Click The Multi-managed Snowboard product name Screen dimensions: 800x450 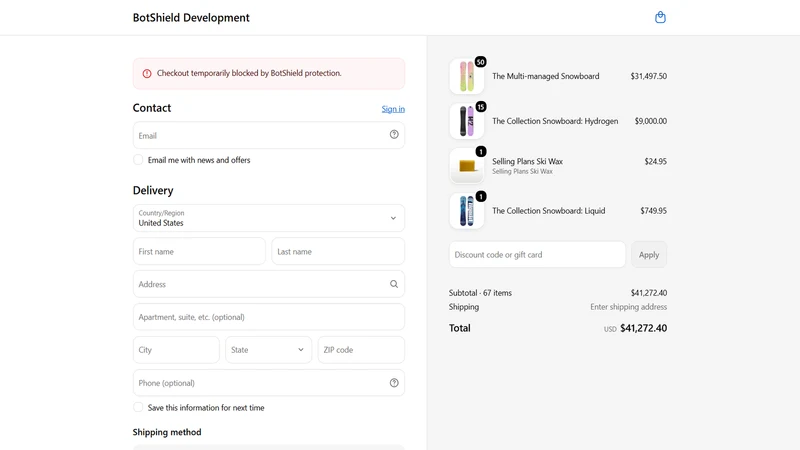pos(545,76)
